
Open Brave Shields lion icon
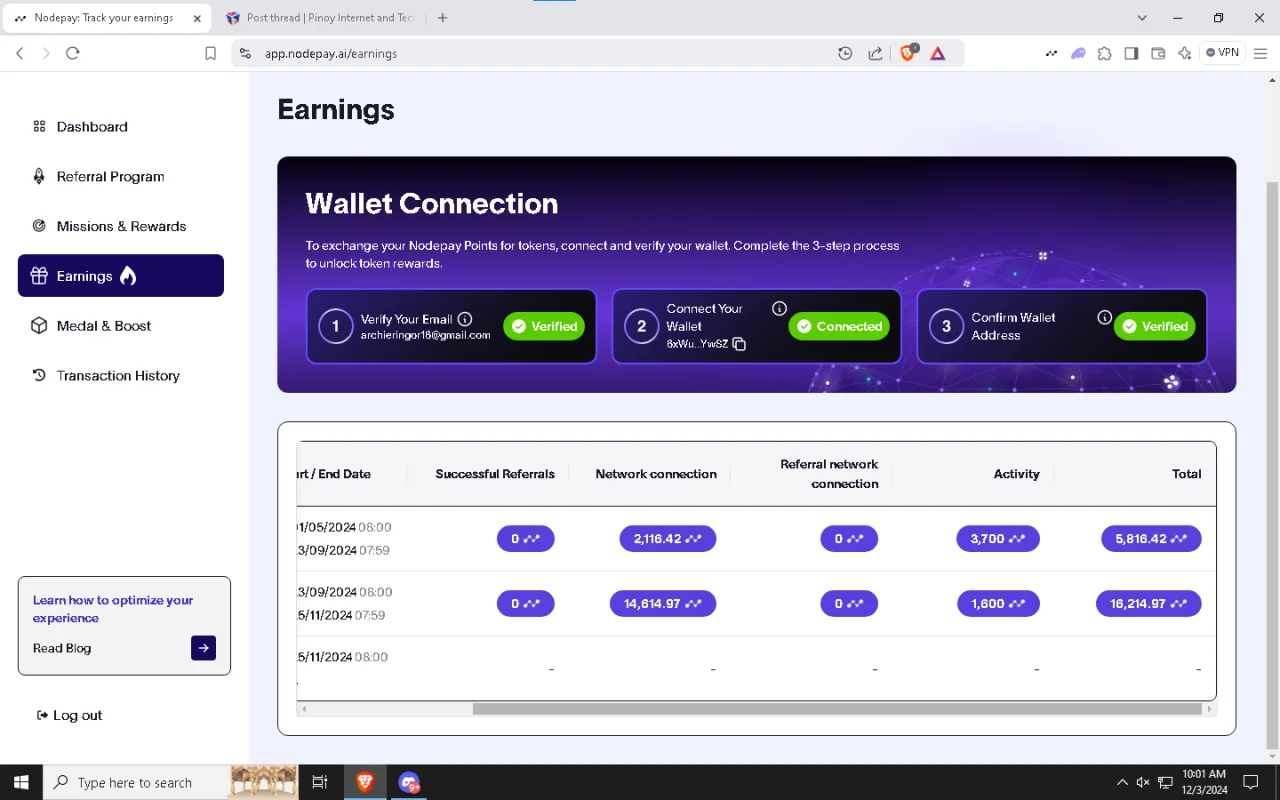pos(908,53)
